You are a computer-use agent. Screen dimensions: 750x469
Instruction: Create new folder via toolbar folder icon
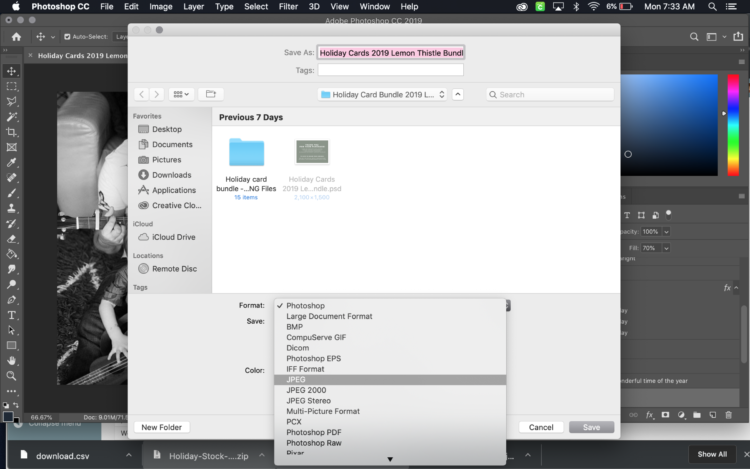pyautogui.click(x=211, y=94)
